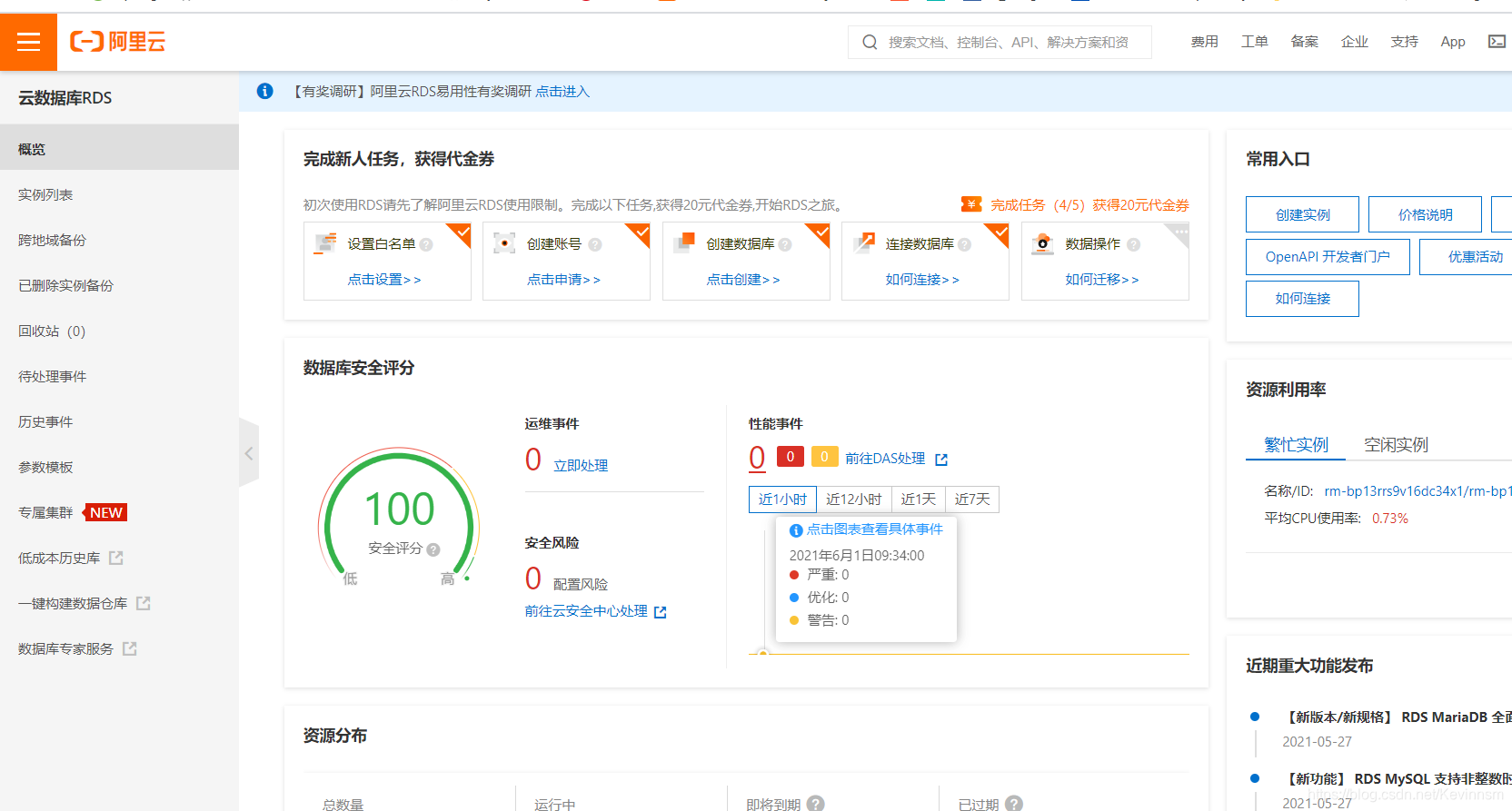Collapse the left sidebar panel
1512x811 pixels.
[x=249, y=453]
